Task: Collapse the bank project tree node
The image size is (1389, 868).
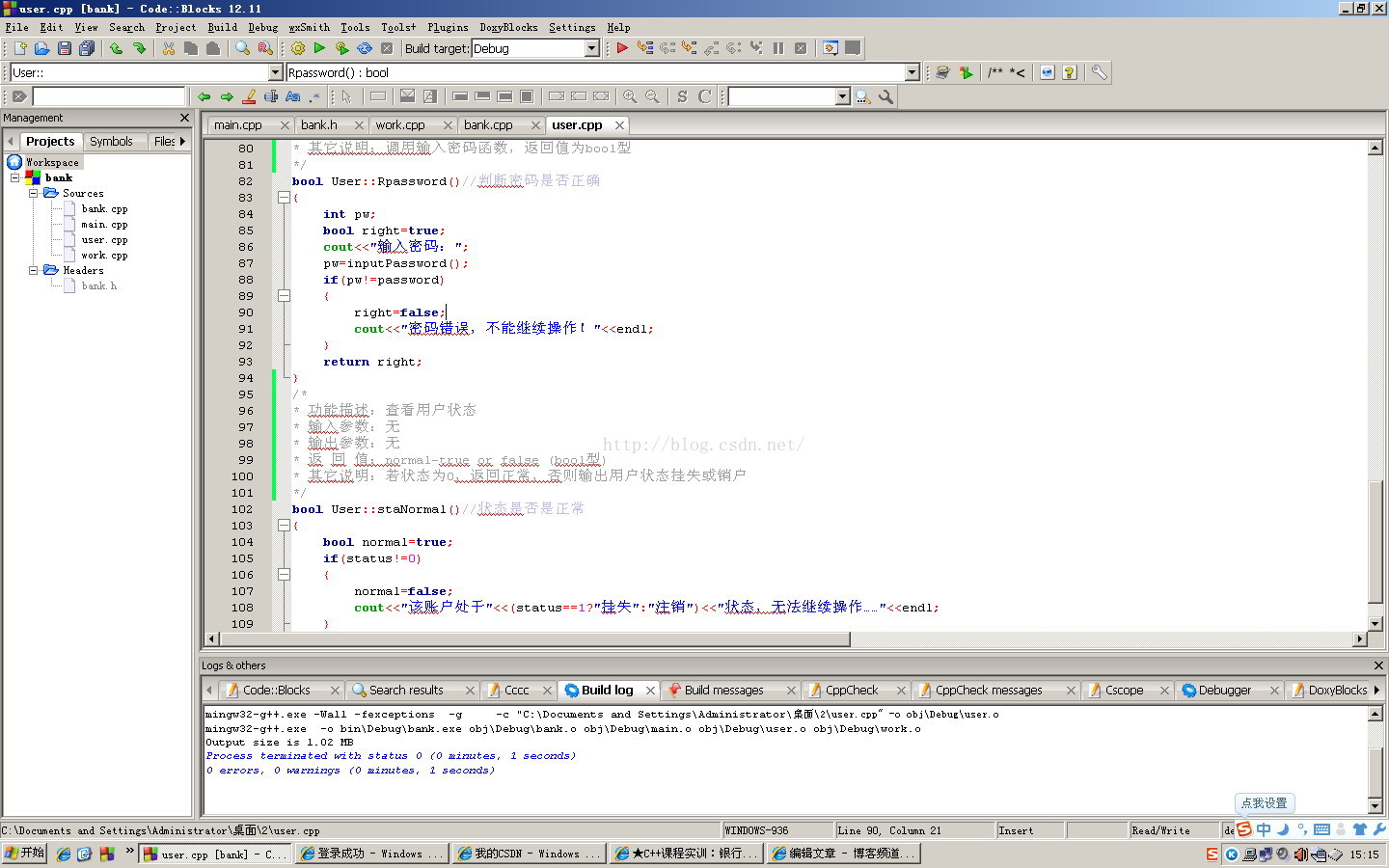Action: pyautogui.click(x=14, y=177)
